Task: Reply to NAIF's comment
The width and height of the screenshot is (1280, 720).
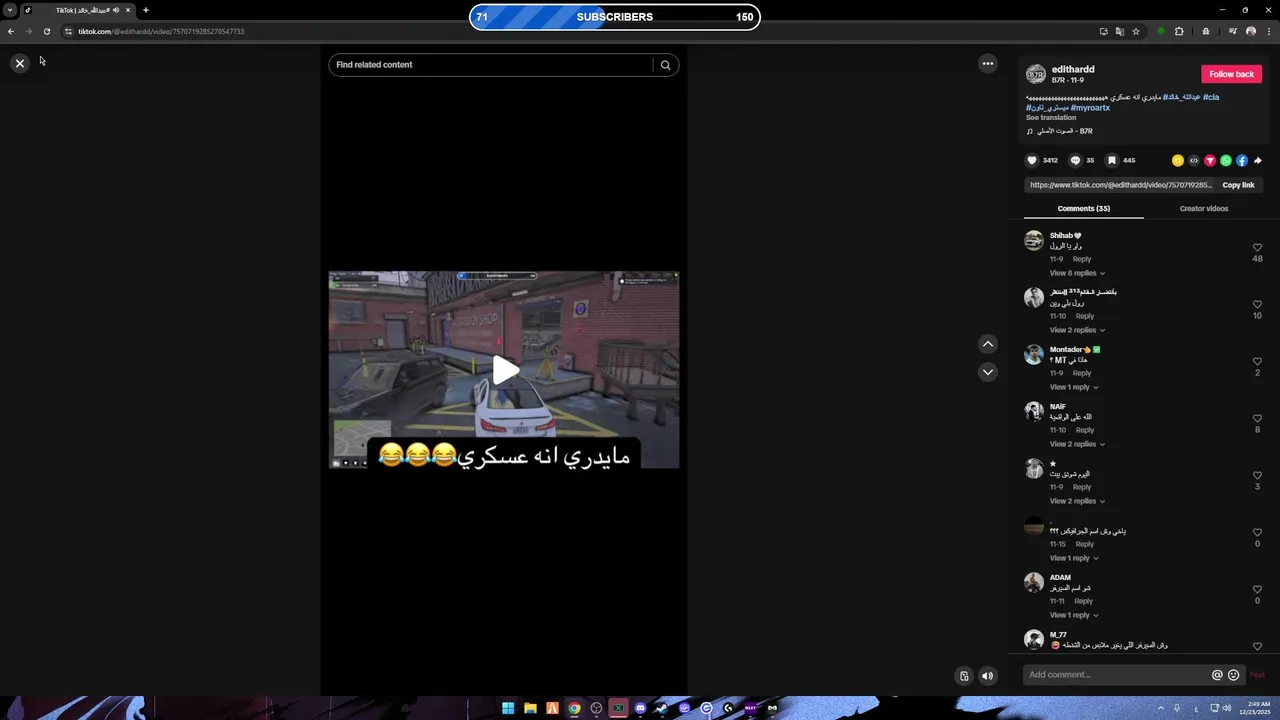Action: click(x=1085, y=430)
